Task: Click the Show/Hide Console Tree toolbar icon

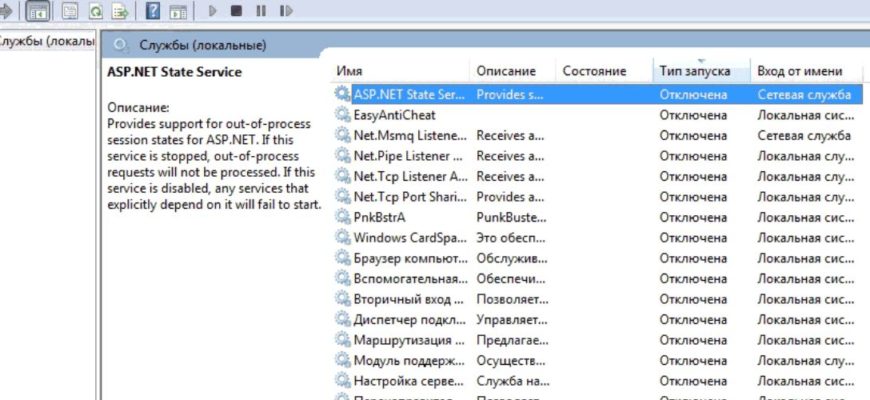Action: 39,11
